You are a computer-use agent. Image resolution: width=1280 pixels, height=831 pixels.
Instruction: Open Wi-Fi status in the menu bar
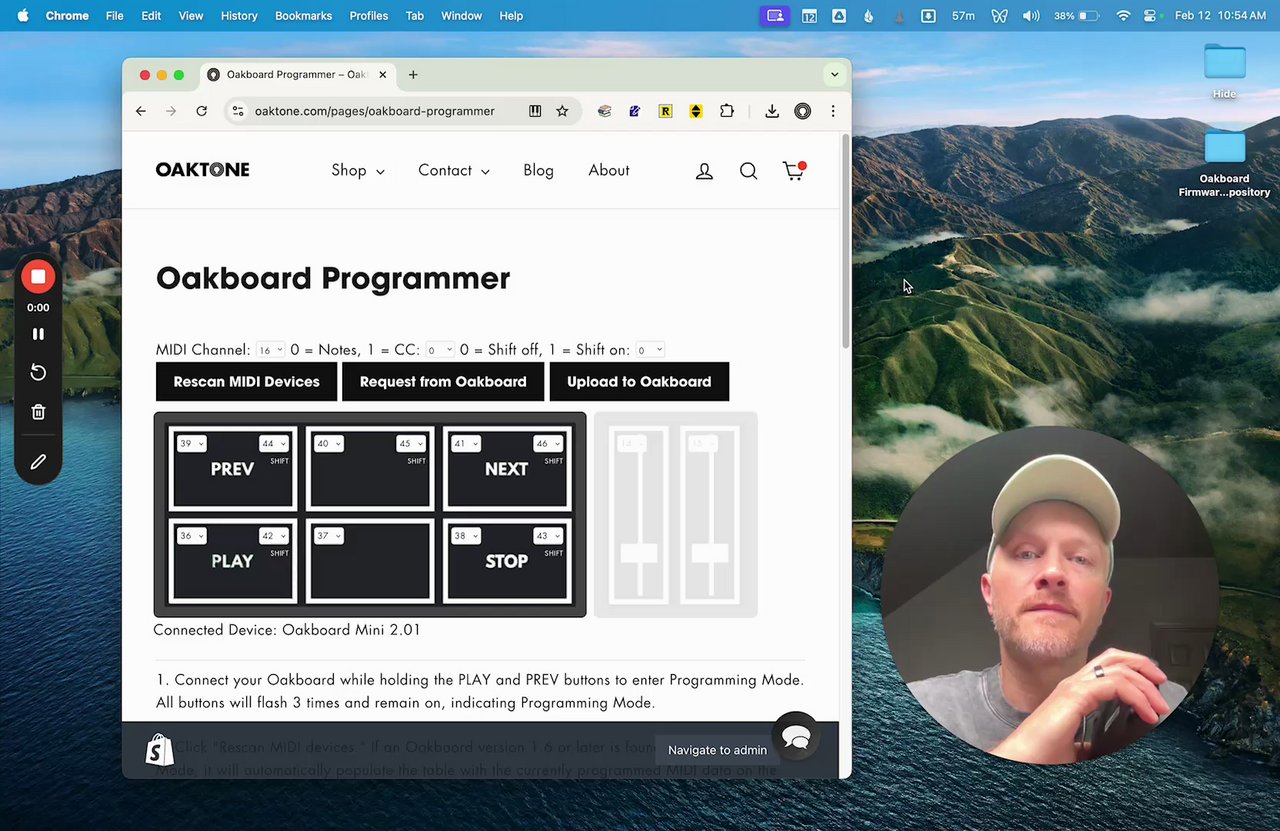point(1123,16)
